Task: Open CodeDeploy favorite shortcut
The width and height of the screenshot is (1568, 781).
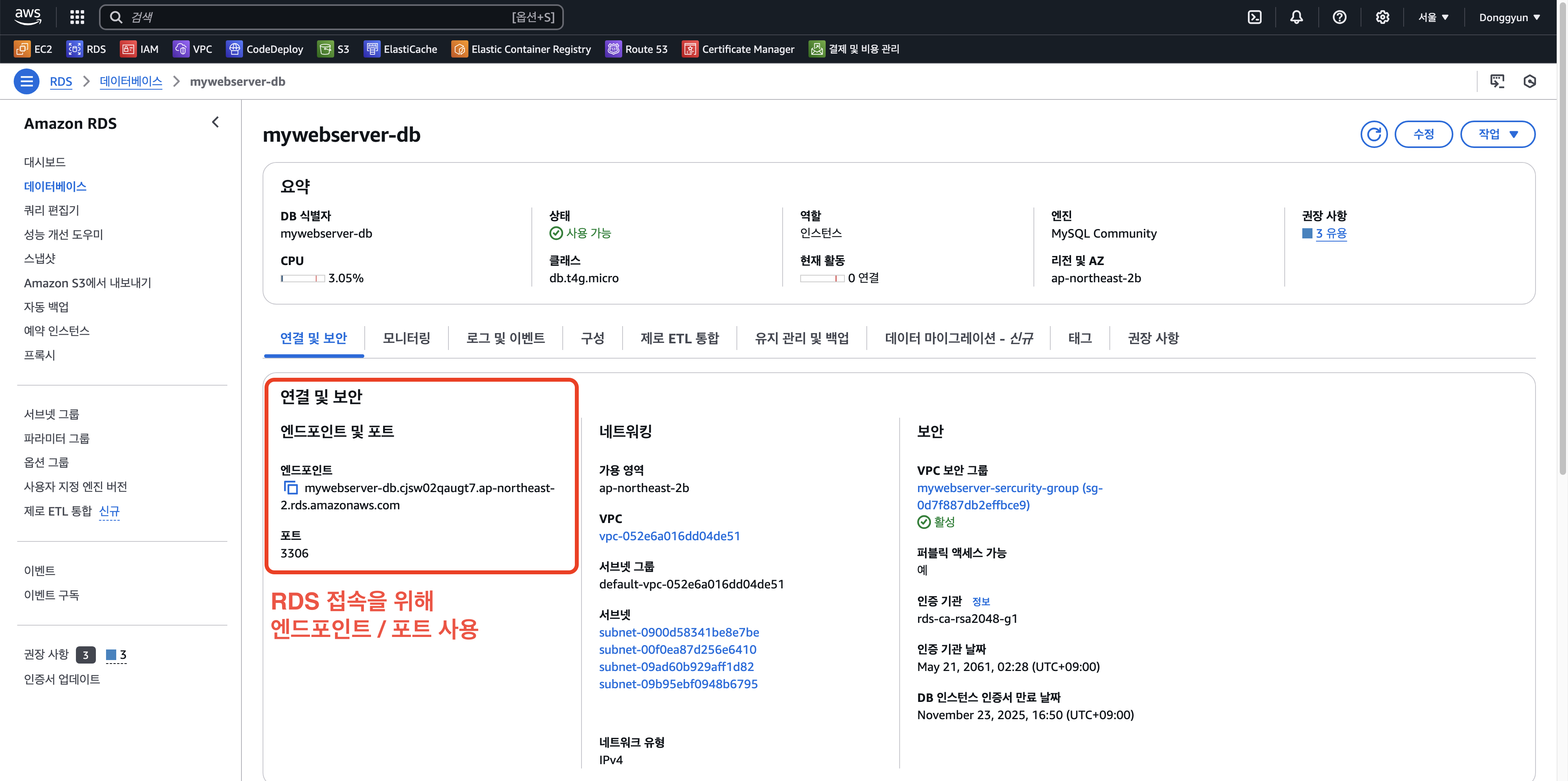Action: click(265, 49)
